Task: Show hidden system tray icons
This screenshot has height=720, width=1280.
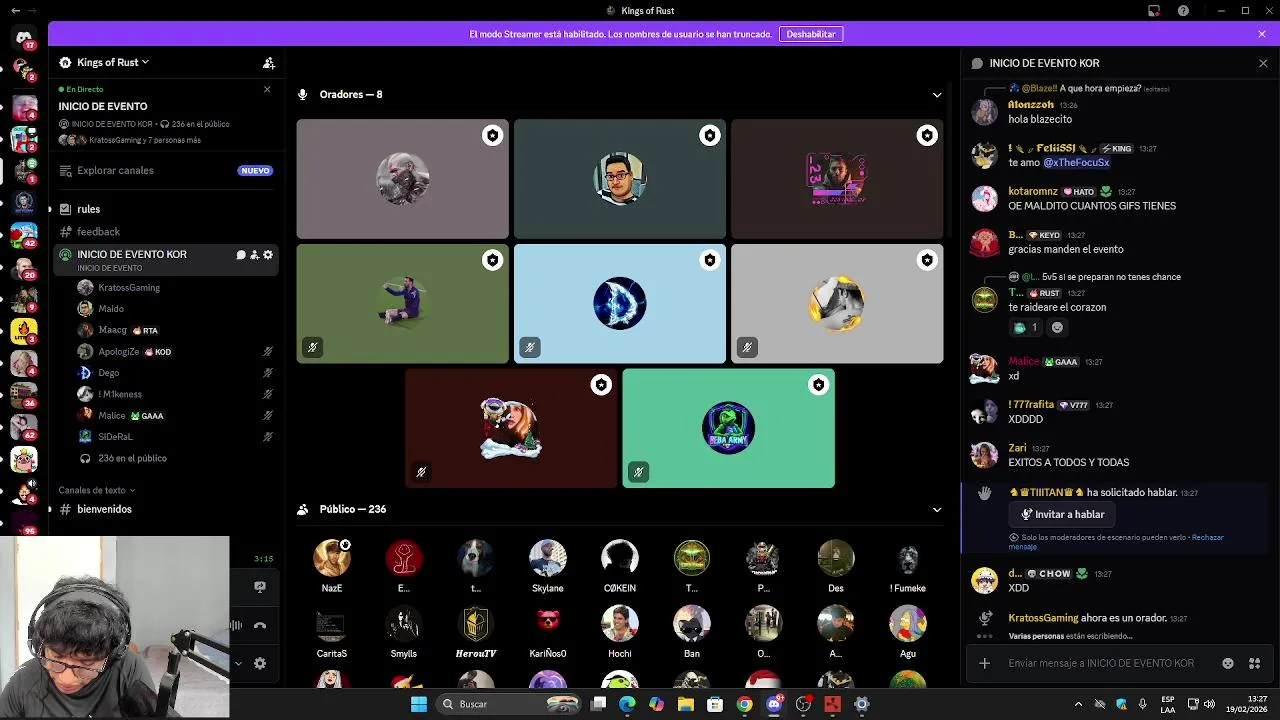Action: [x=1078, y=704]
